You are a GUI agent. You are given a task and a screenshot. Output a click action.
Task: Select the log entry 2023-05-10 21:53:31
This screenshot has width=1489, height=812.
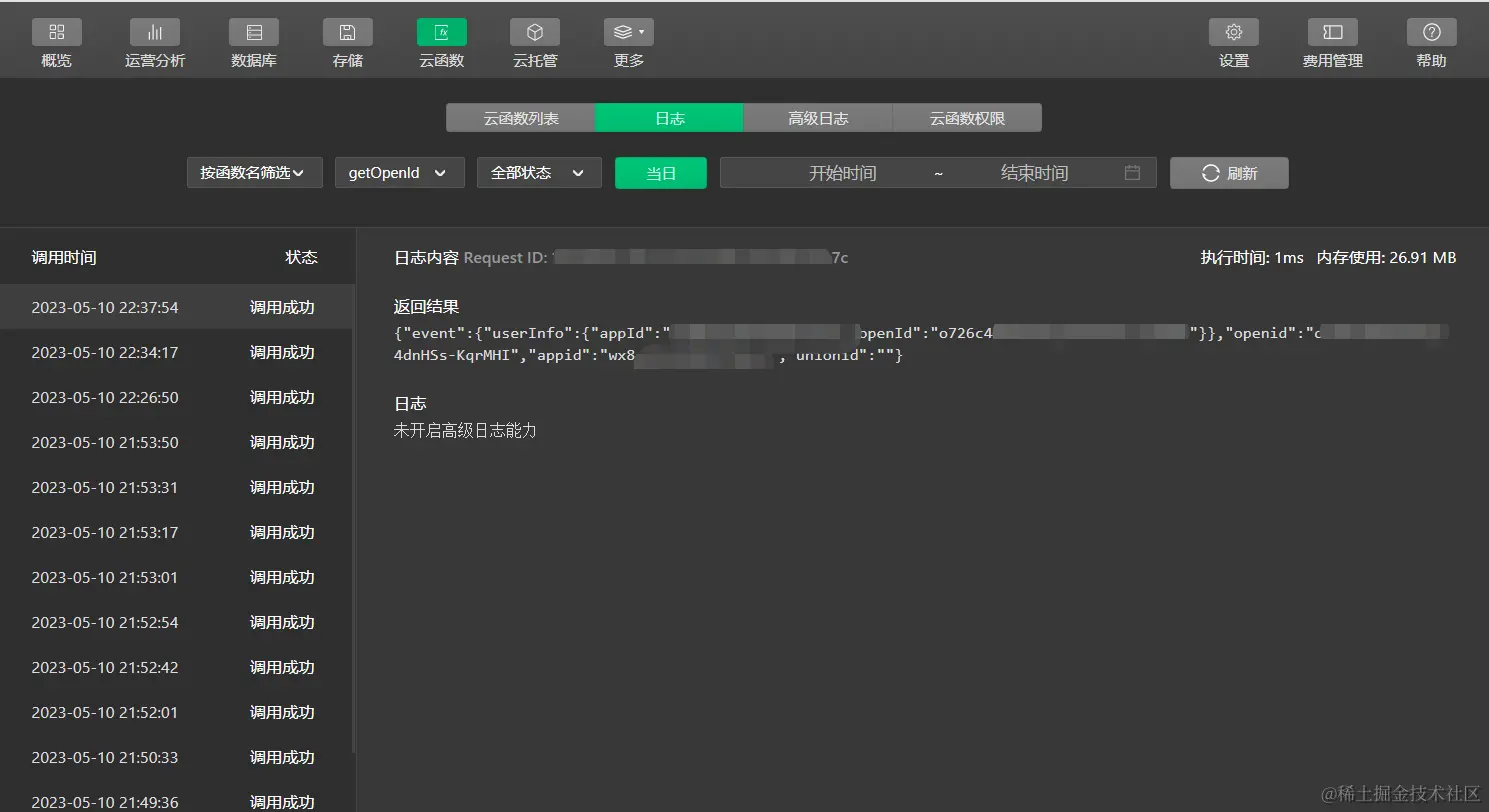[x=177, y=487]
